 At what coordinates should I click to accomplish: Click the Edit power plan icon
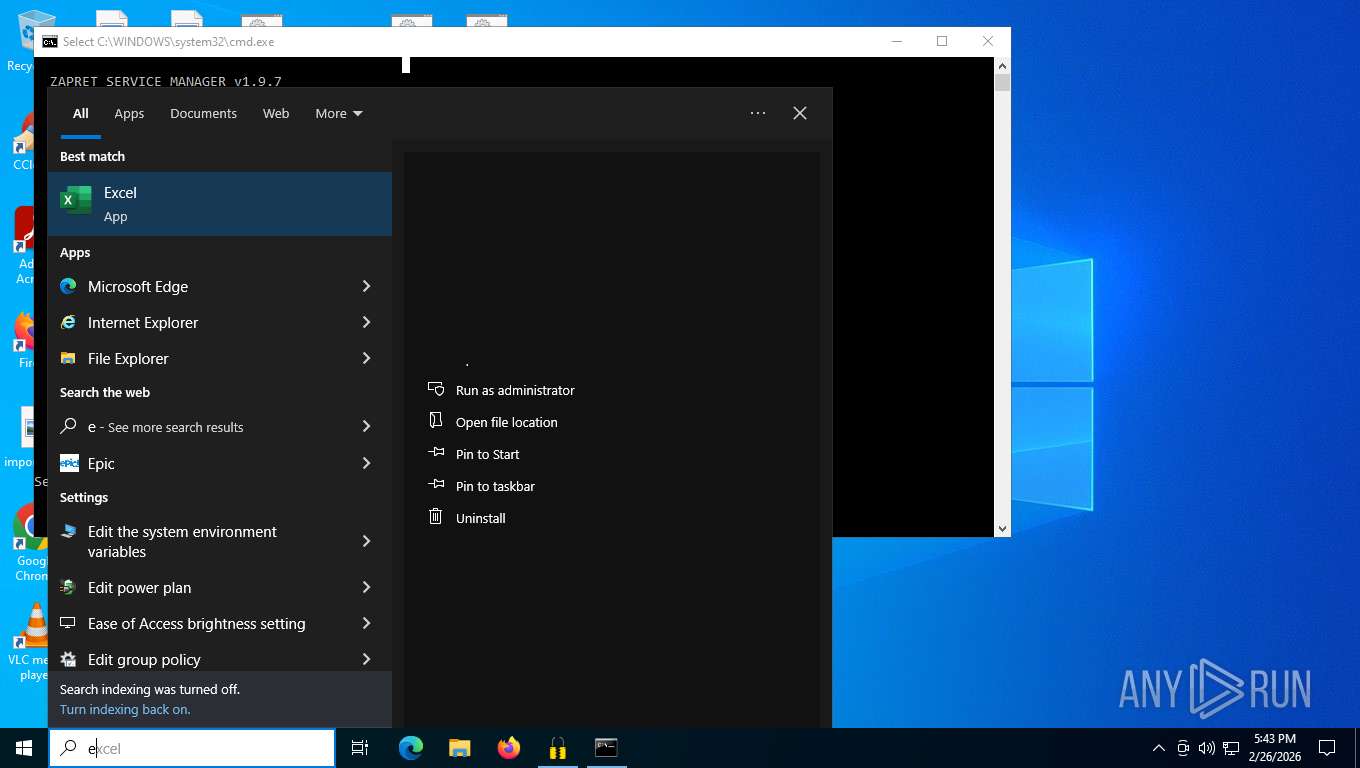point(68,587)
